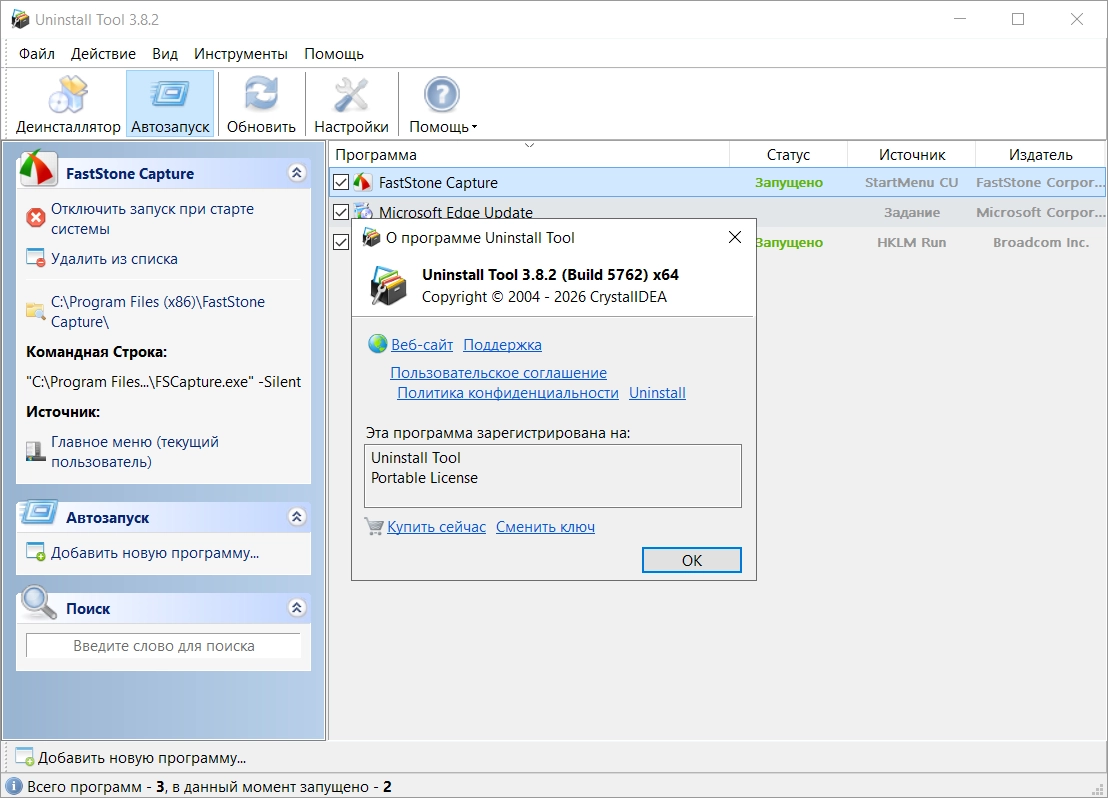Open the Поддержка link
This screenshot has width=1108, height=798.
tap(502, 344)
